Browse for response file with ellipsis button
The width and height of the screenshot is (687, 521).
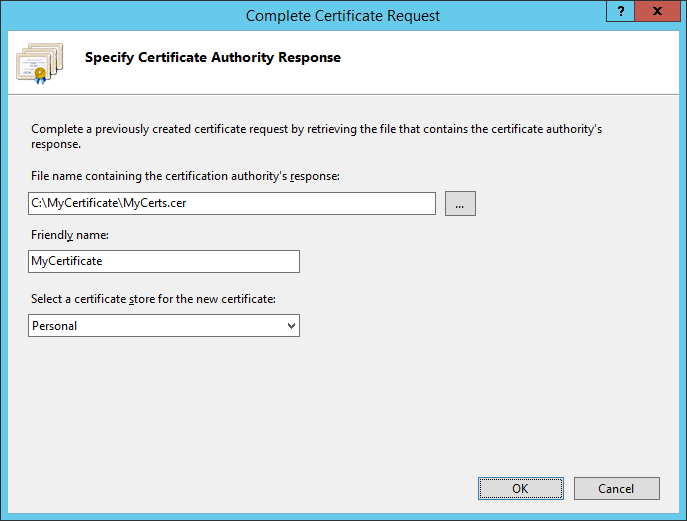point(460,203)
